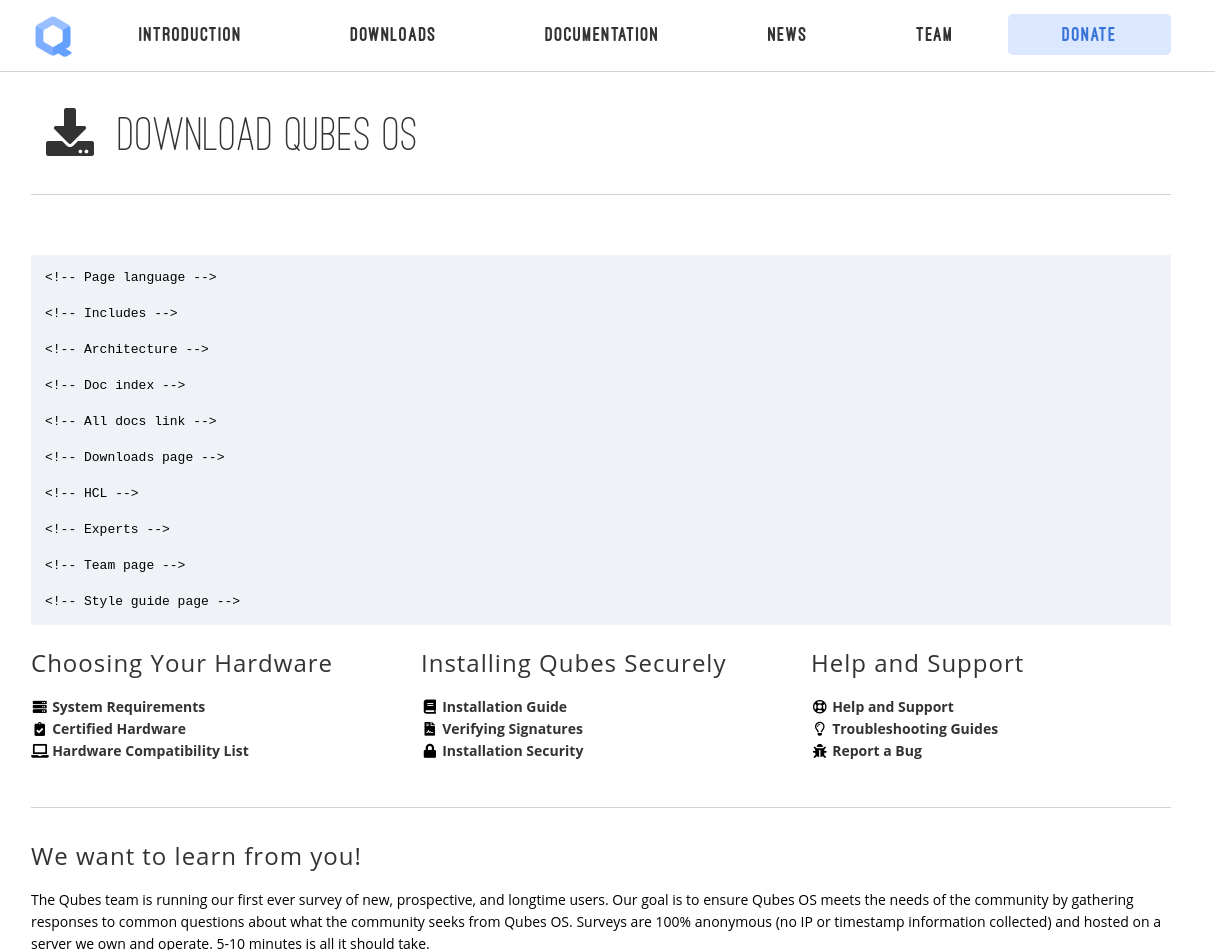The image size is (1215, 950).
Task: Open the Downloads menu item
Action: [x=393, y=35]
